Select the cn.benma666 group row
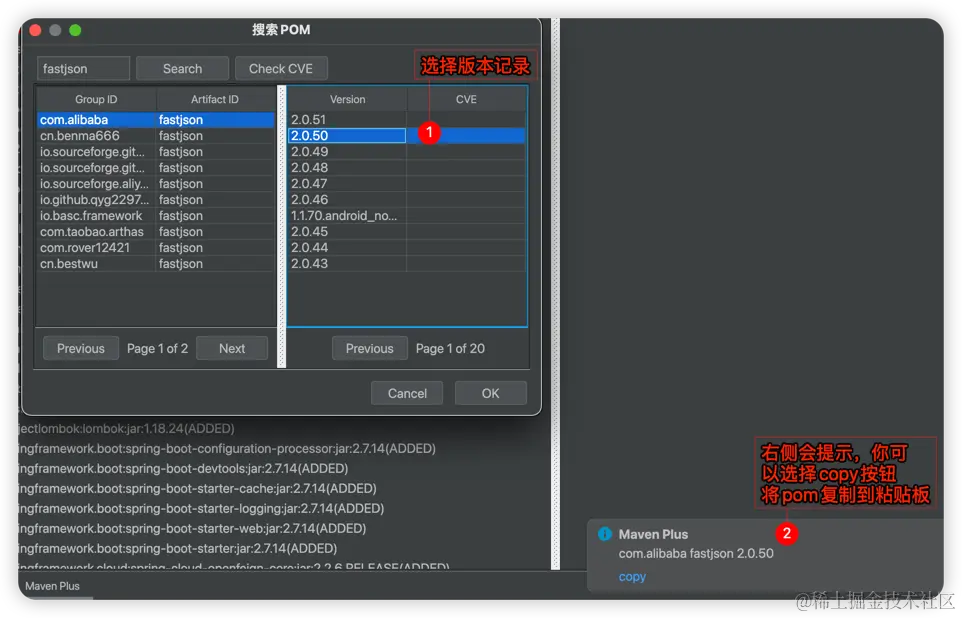 tap(156, 136)
